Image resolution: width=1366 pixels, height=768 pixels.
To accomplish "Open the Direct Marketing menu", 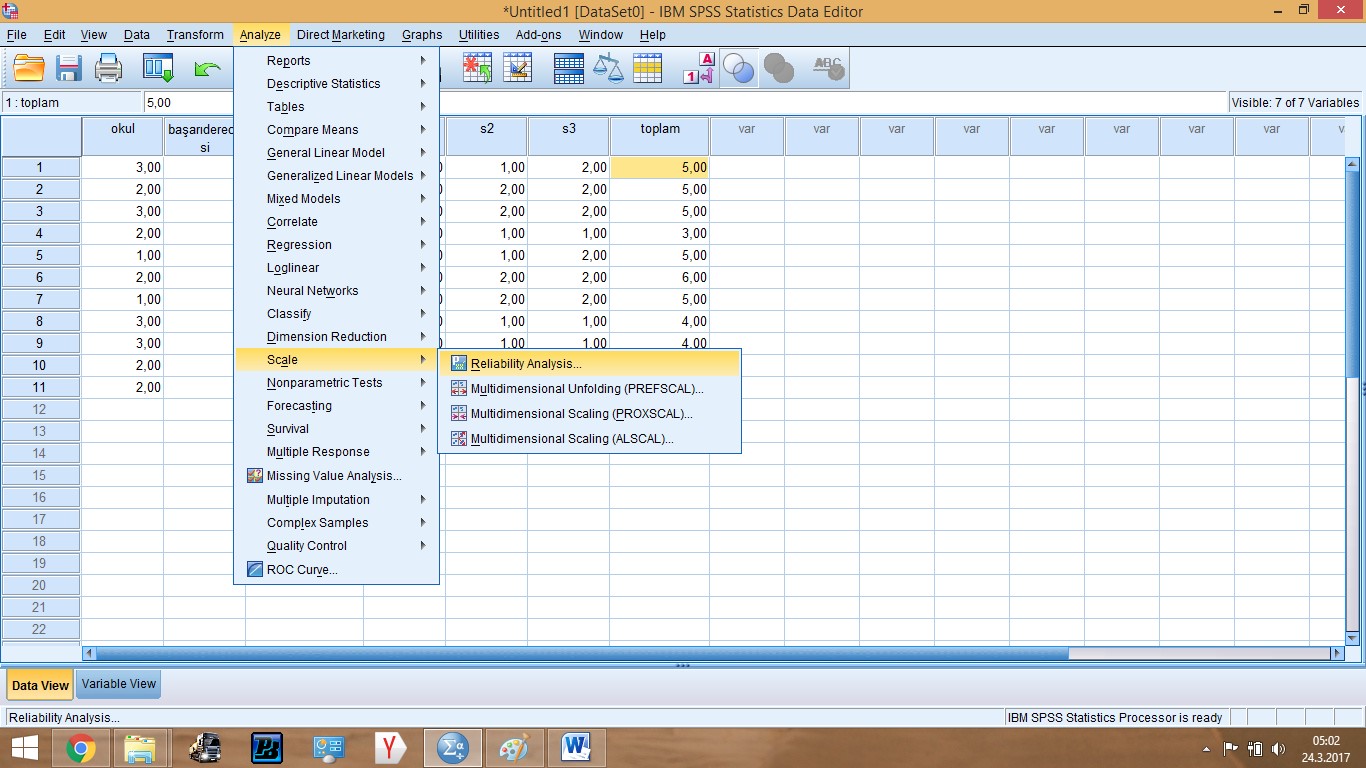I will pyautogui.click(x=341, y=35).
